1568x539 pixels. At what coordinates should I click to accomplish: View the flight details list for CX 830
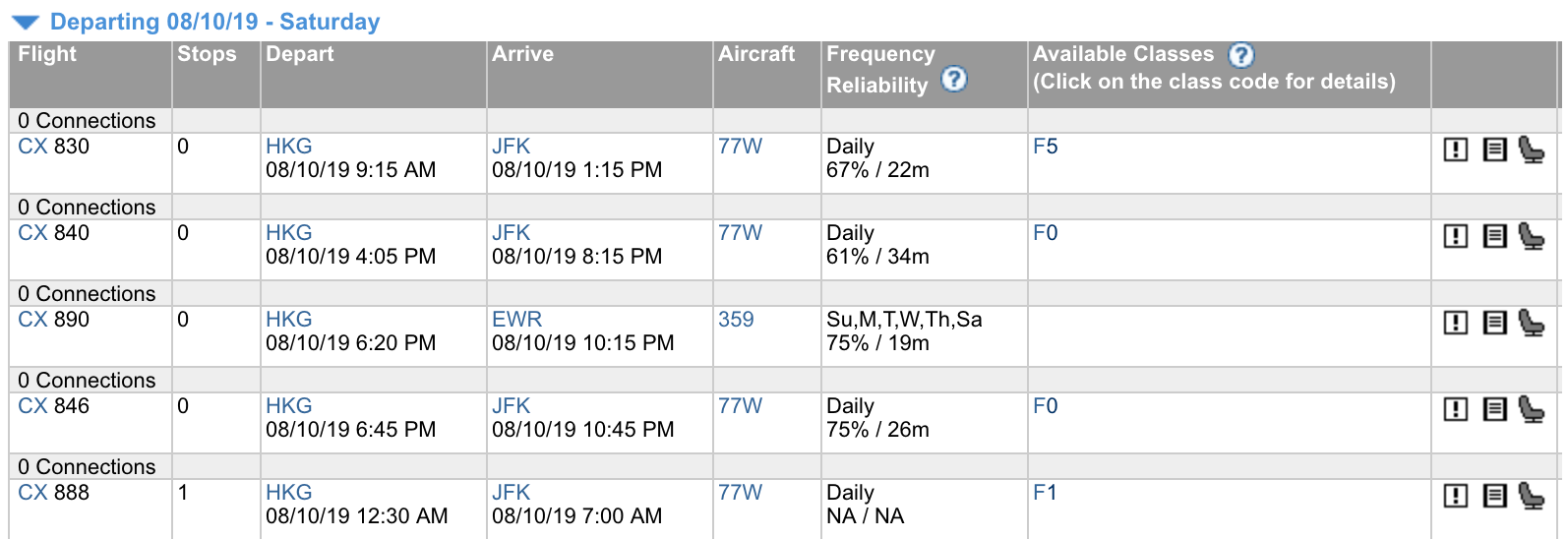[x=1494, y=150]
